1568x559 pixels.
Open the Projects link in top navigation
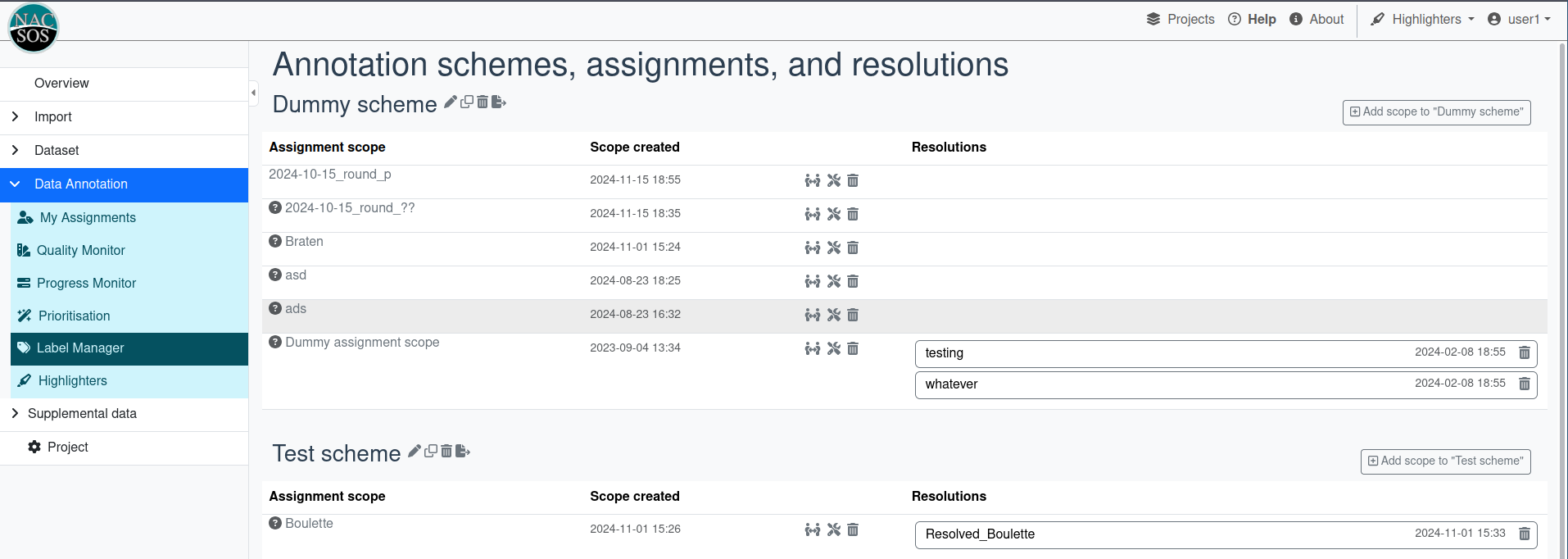(x=1181, y=20)
